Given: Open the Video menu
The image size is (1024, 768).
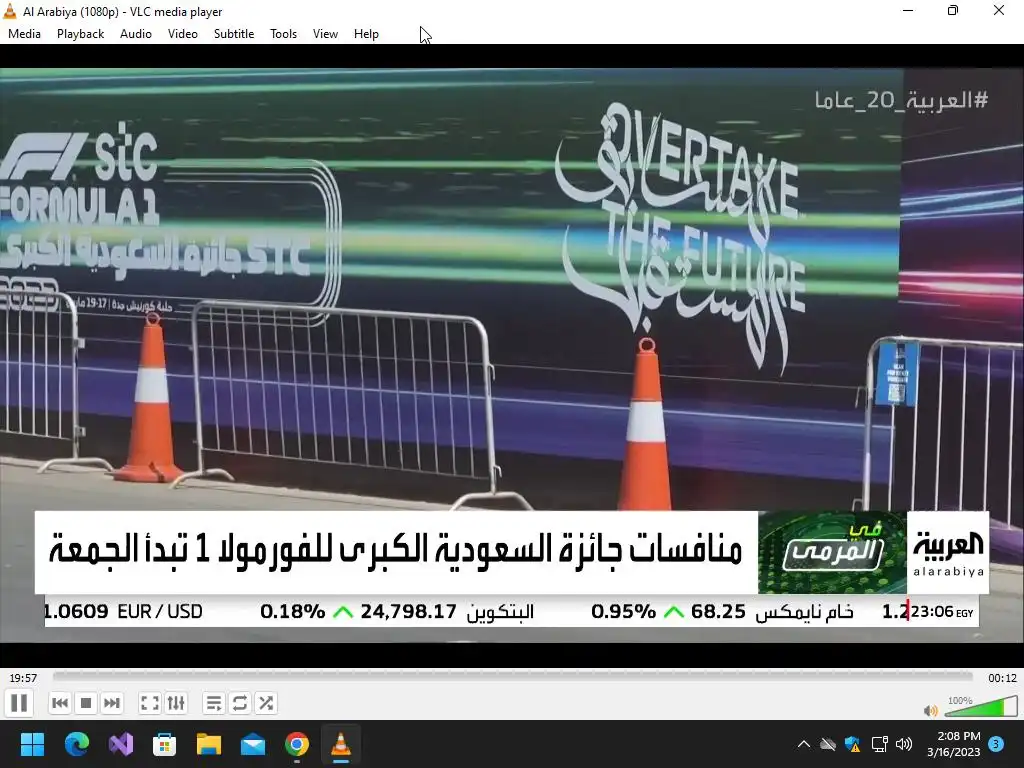Looking at the screenshot, I should point(183,34).
